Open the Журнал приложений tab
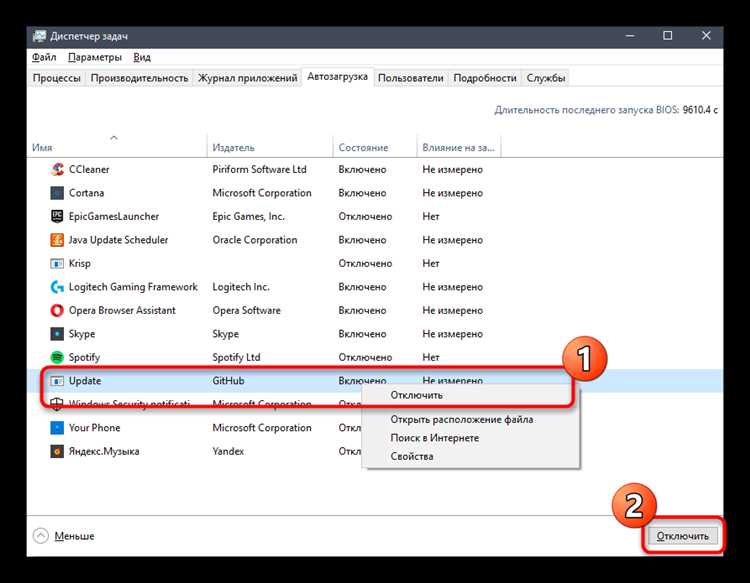 248,78
